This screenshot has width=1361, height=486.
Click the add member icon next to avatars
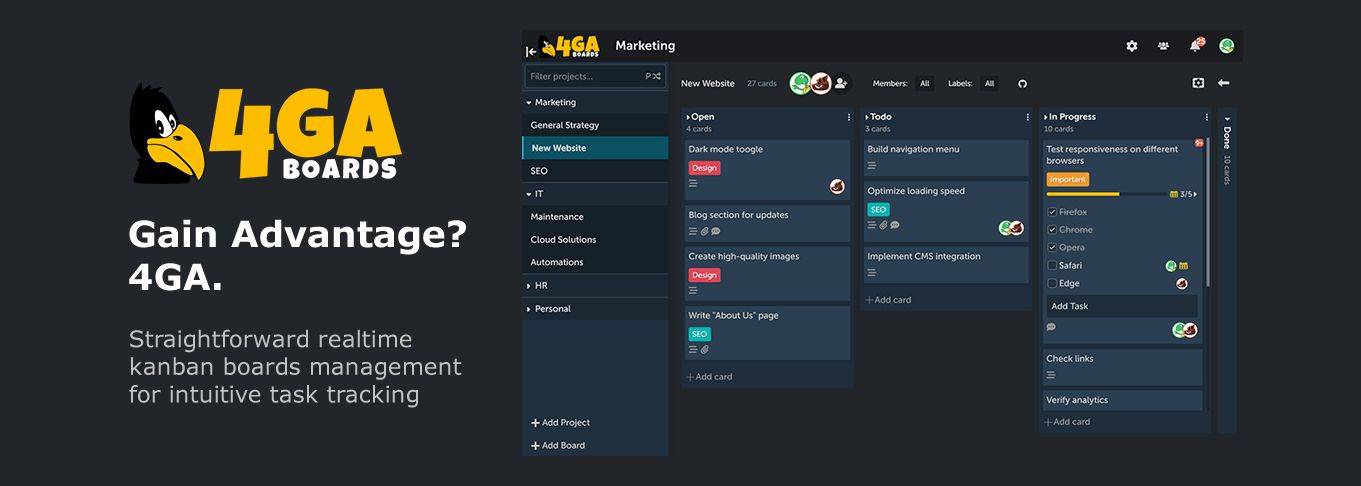(x=841, y=84)
